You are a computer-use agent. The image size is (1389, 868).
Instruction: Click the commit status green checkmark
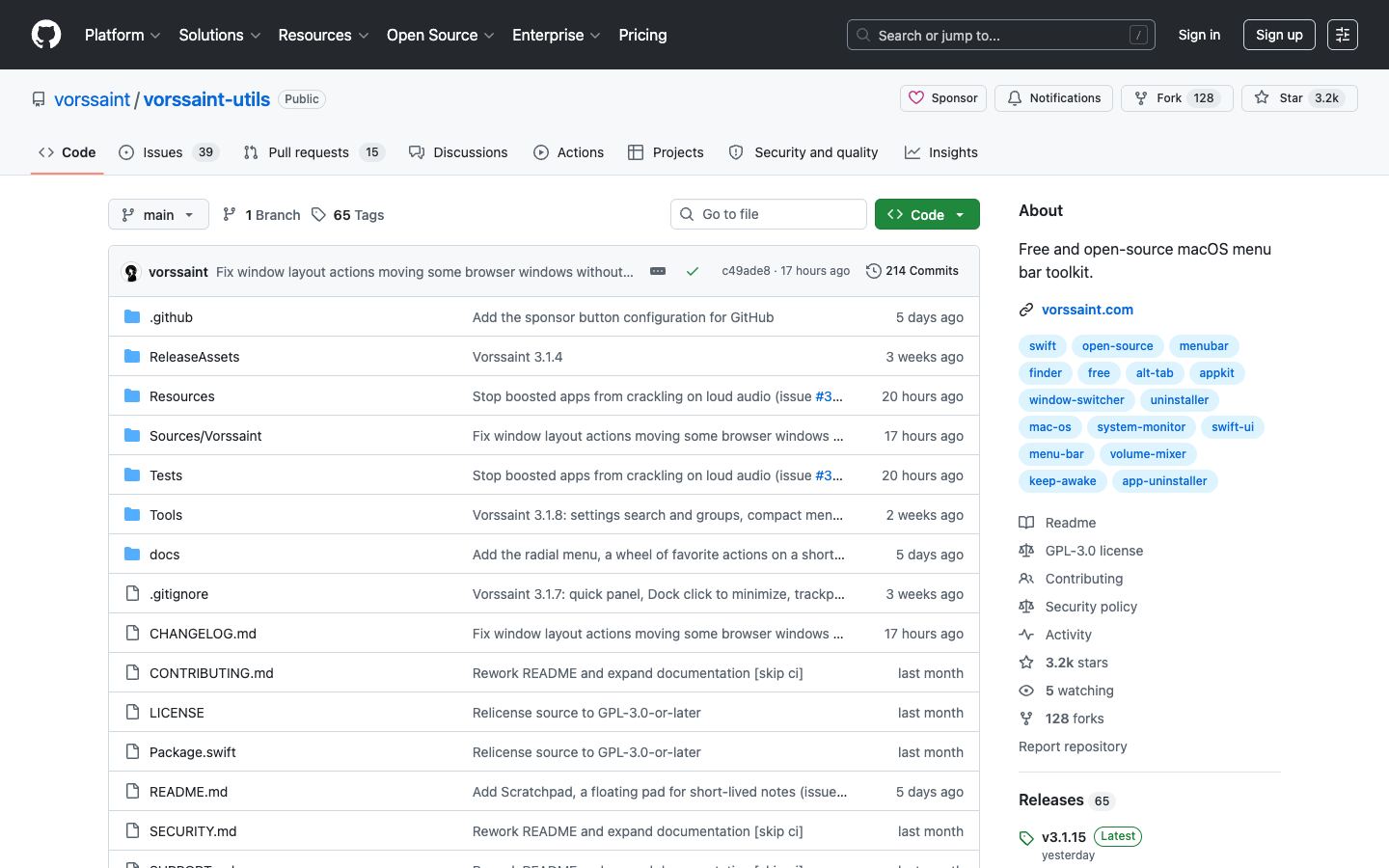[693, 272]
